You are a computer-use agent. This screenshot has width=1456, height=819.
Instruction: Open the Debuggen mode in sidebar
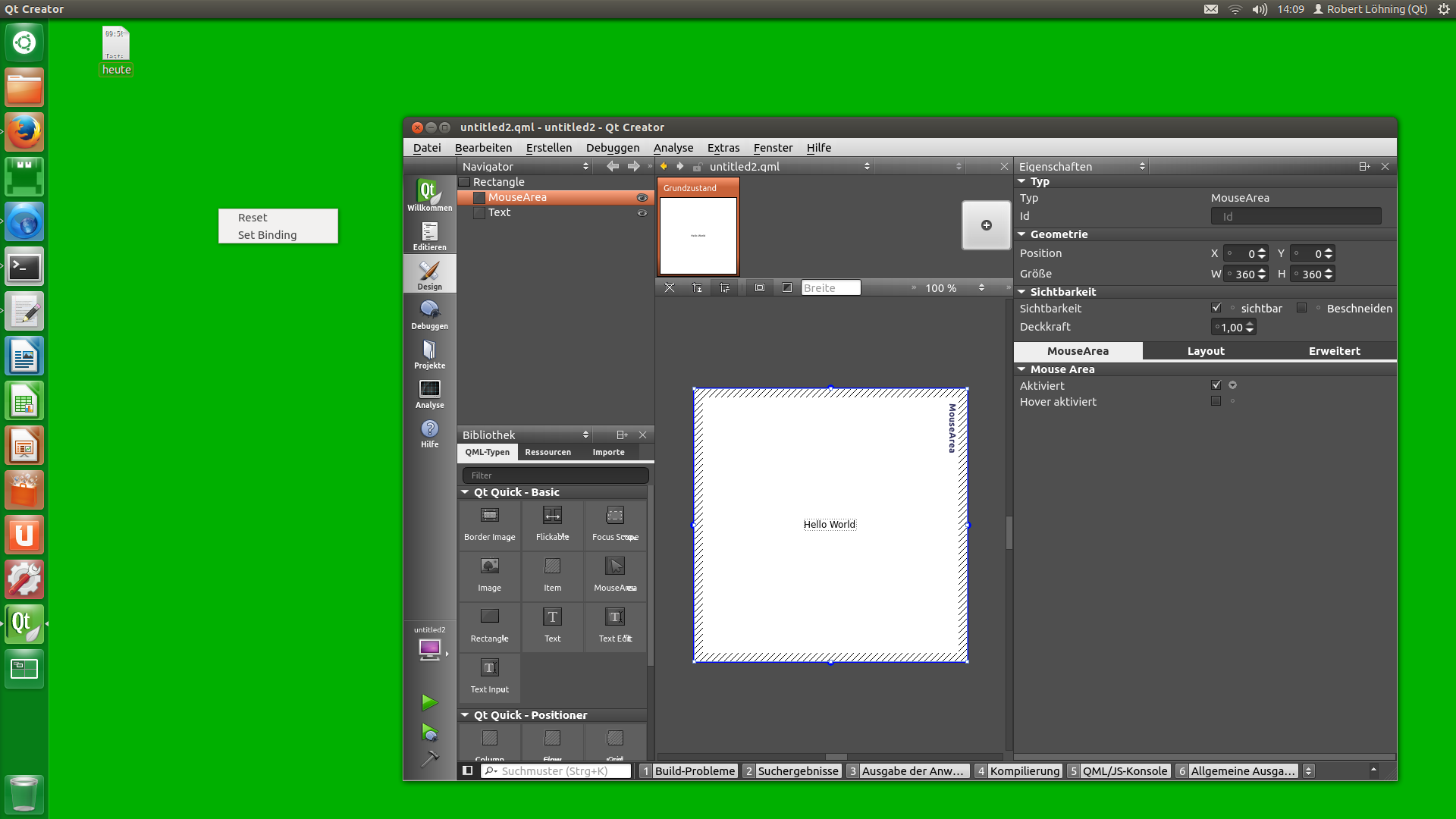click(429, 313)
